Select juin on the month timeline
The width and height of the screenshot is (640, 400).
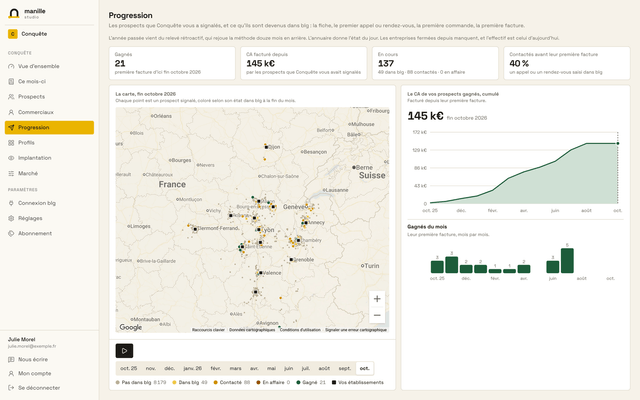click(289, 368)
